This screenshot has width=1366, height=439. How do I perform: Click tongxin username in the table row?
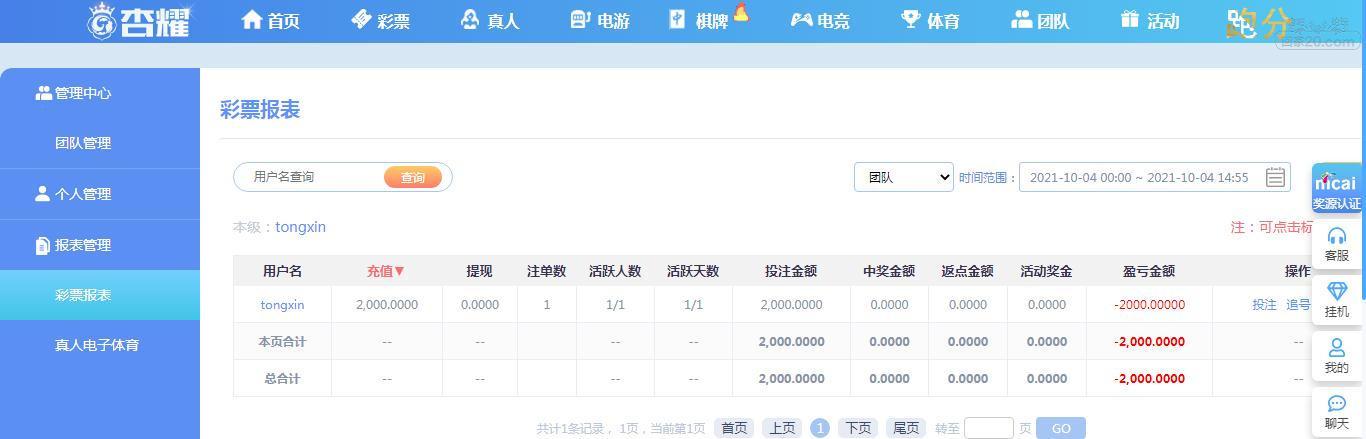282,305
